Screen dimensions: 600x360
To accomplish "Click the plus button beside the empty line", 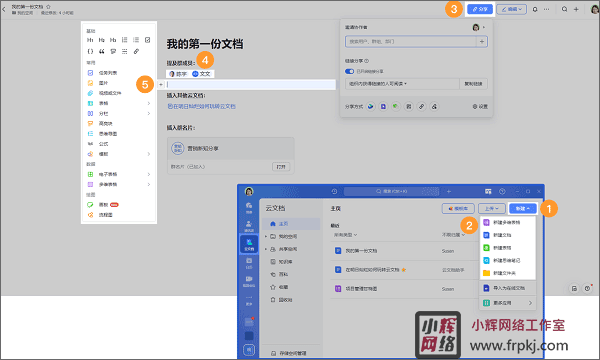I will 161,85.
